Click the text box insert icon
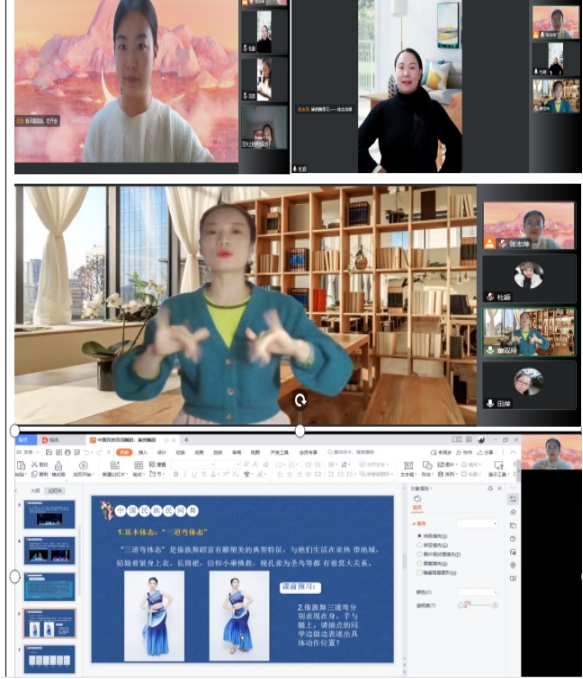 tap(408, 465)
